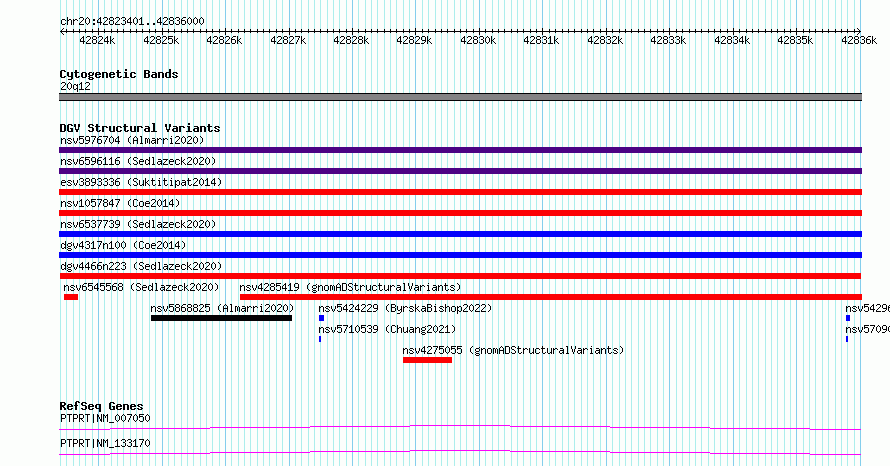This screenshot has height=466, width=890.
Task: Select the gray 20q12 cytogenetic band bar
Action: 460,97
